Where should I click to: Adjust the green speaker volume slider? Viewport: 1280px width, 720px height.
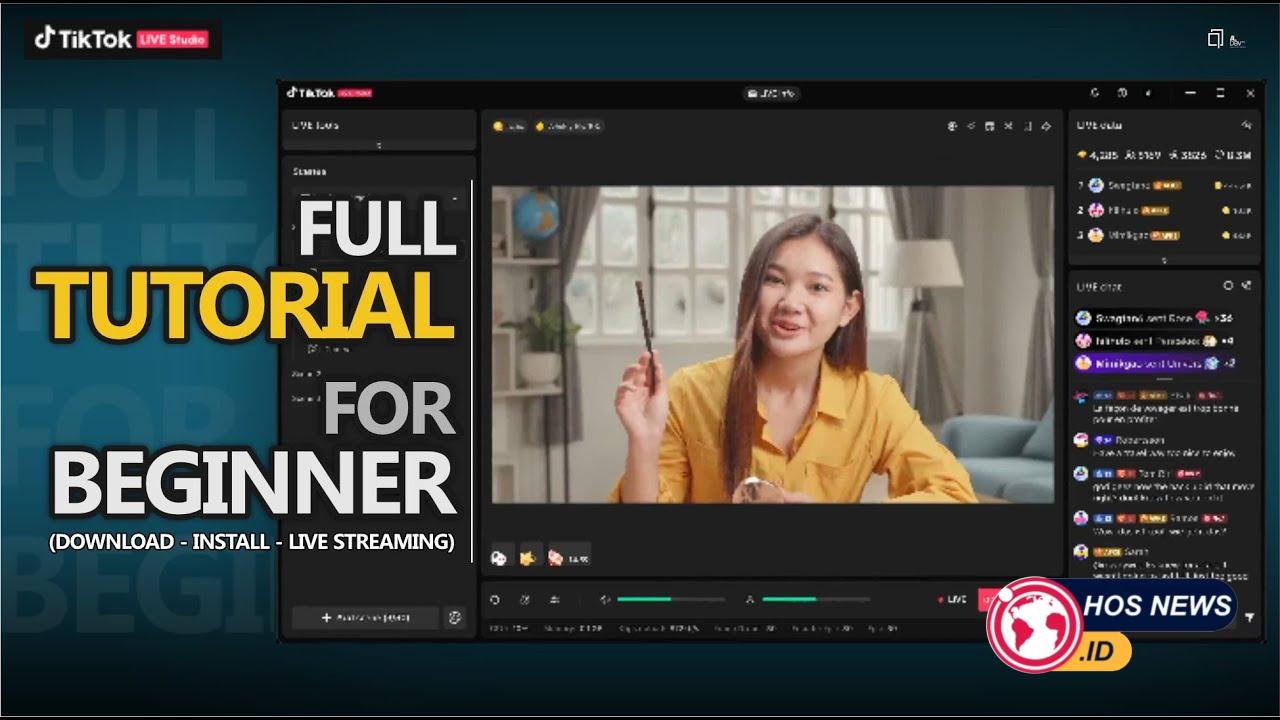[x=671, y=600]
